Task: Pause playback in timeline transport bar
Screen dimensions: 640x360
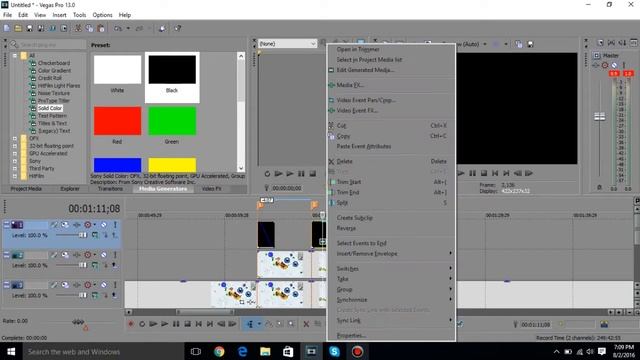Action: click(x=176, y=324)
